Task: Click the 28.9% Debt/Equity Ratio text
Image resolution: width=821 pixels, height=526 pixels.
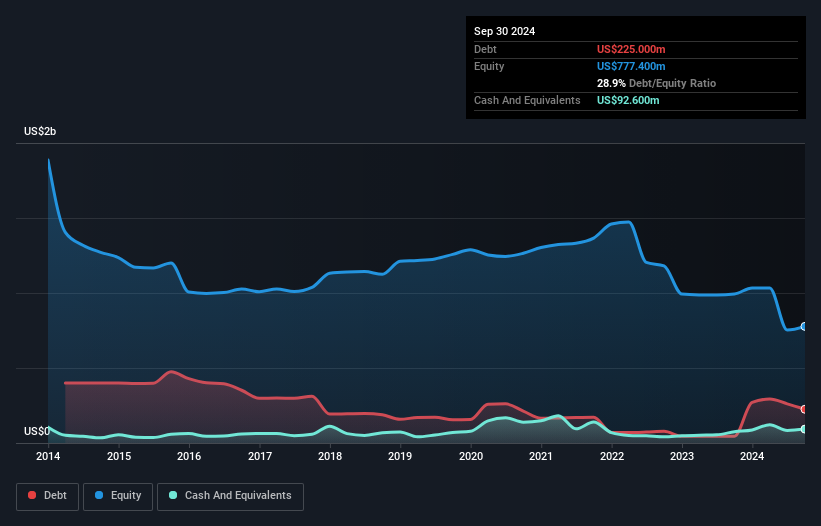Action: click(x=656, y=83)
